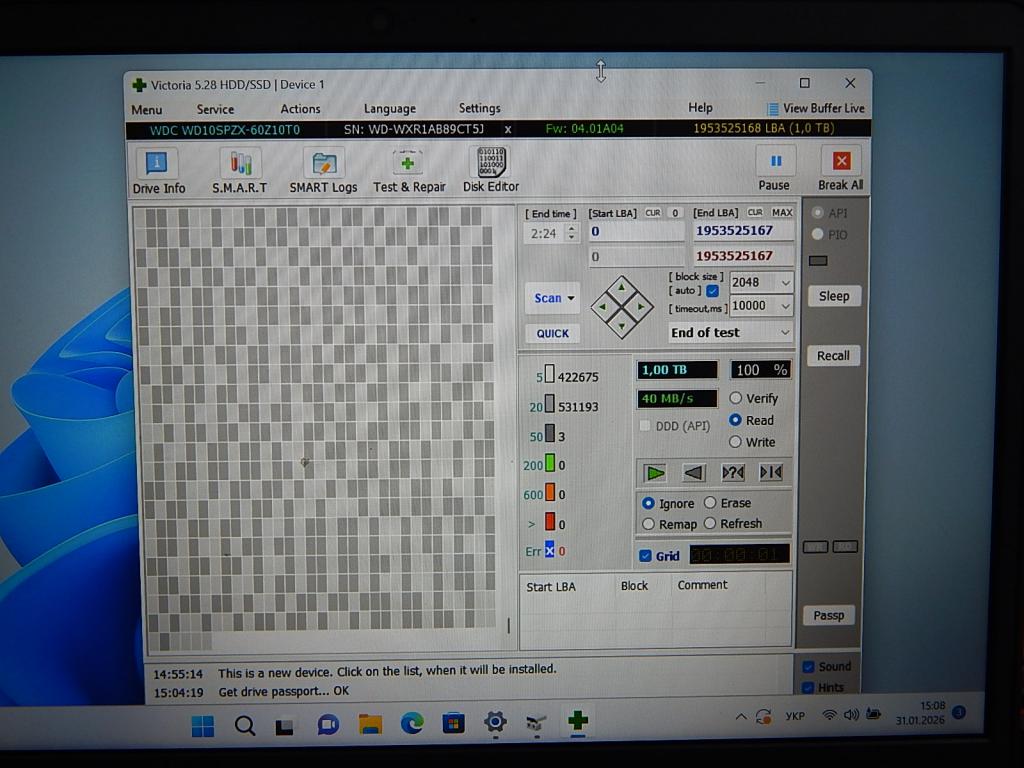Image resolution: width=1024 pixels, height=768 pixels.
Task: Click the End LBA 1953525167 field
Action: [x=743, y=231]
